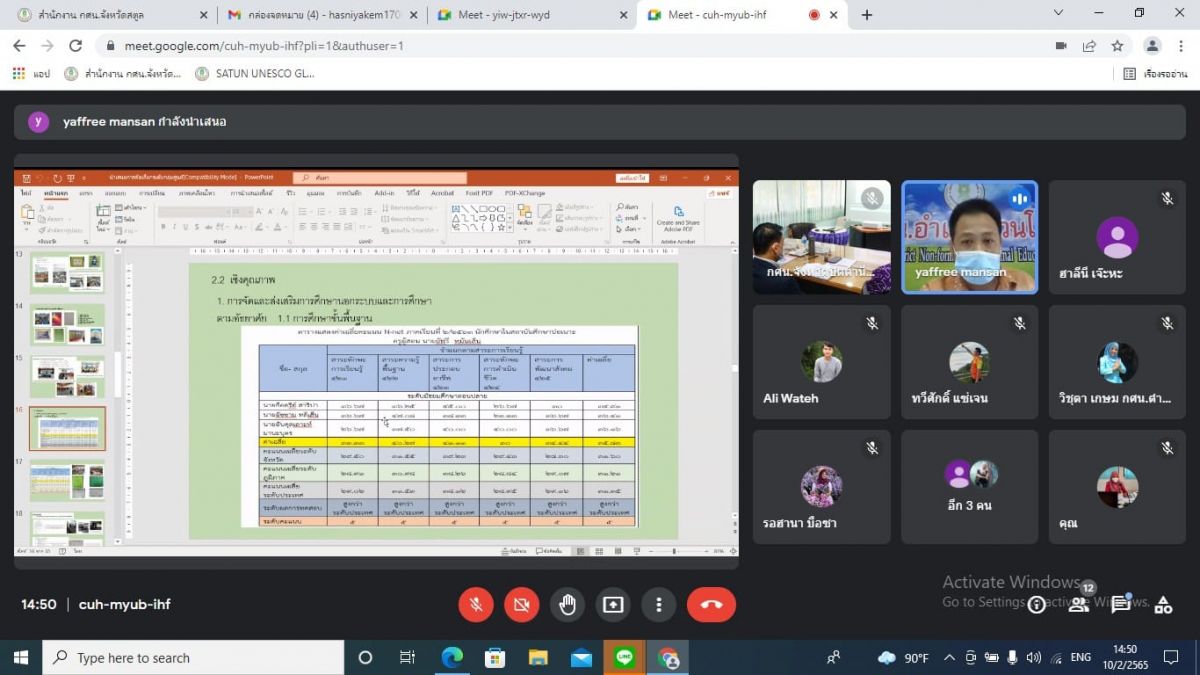Click the Present now screen share icon
This screenshot has height=675, width=1200.
click(613, 605)
